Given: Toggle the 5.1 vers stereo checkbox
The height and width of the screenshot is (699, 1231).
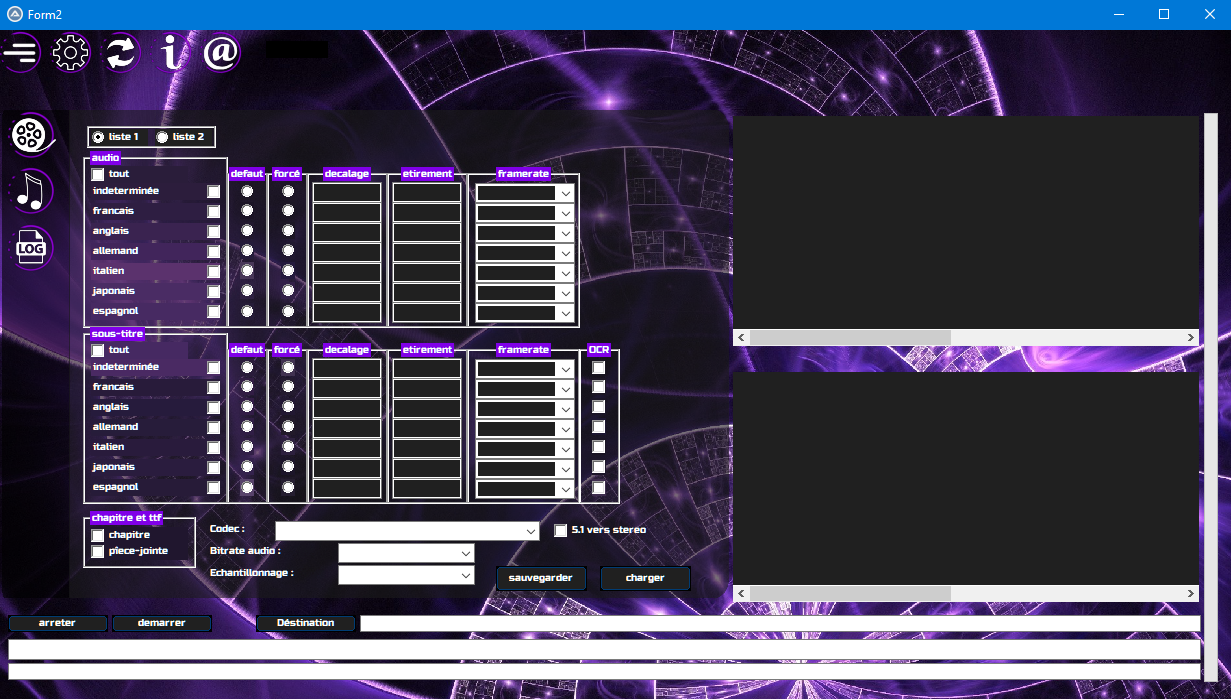Looking at the screenshot, I should pos(561,530).
